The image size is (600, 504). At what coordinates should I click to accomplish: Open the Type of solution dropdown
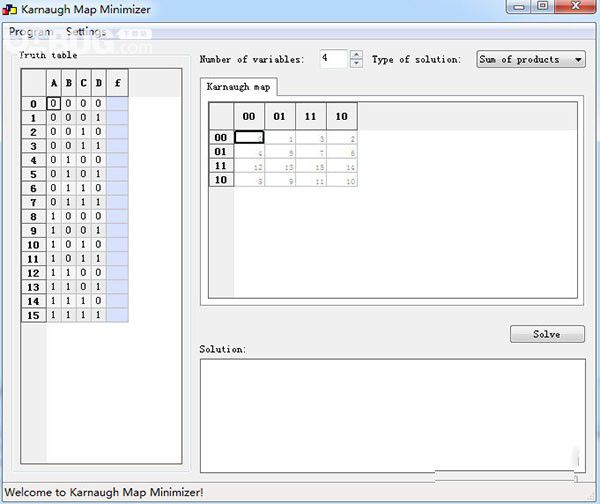(x=531, y=59)
